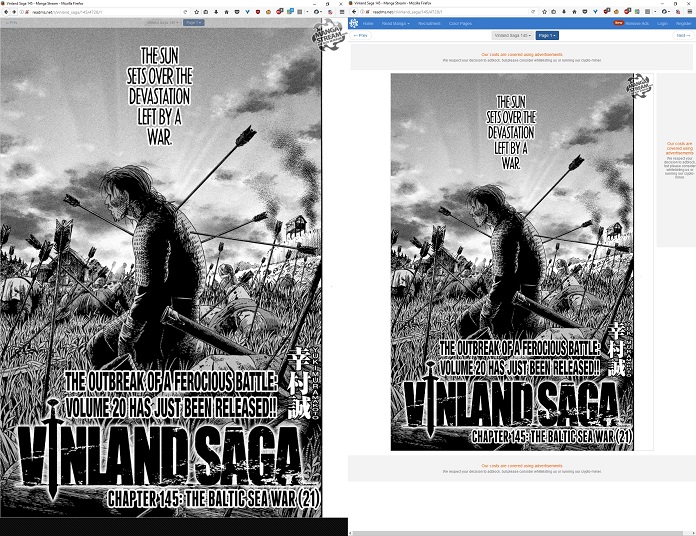Image resolution: width=696 pixels, height=536 pixels.
Task: Click Next button in right window
Action: (682, 35)
